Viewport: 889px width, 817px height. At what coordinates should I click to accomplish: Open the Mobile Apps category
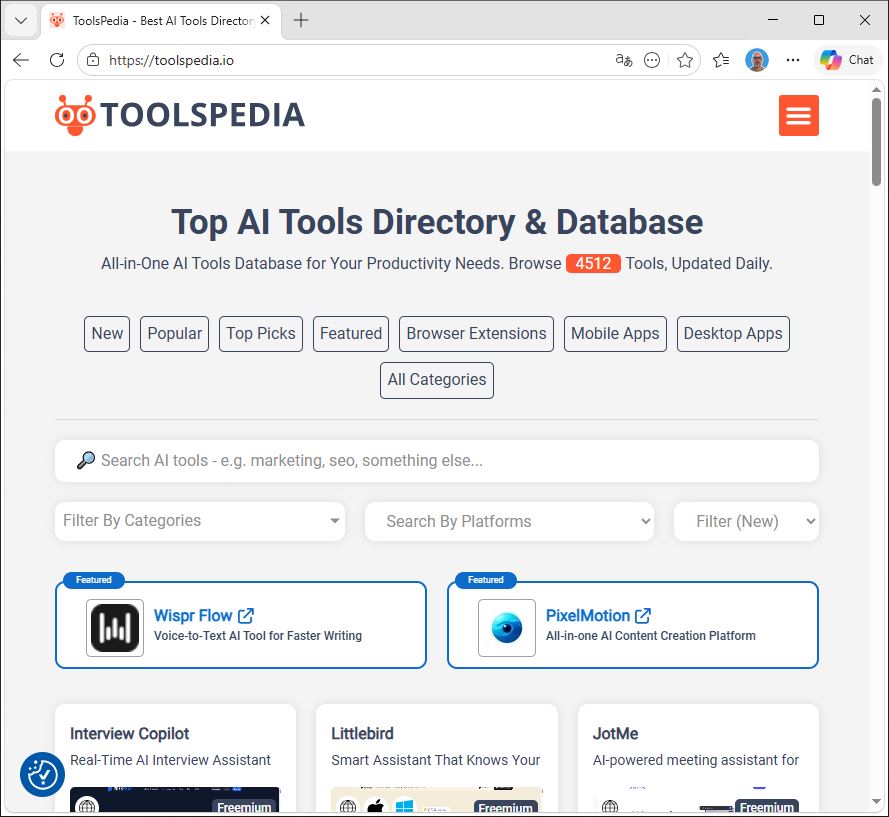[x=615, y=334]
